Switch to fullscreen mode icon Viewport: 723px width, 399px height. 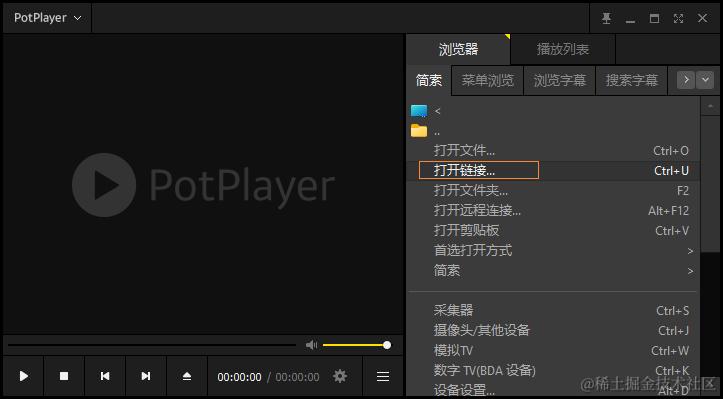(678, 18)
